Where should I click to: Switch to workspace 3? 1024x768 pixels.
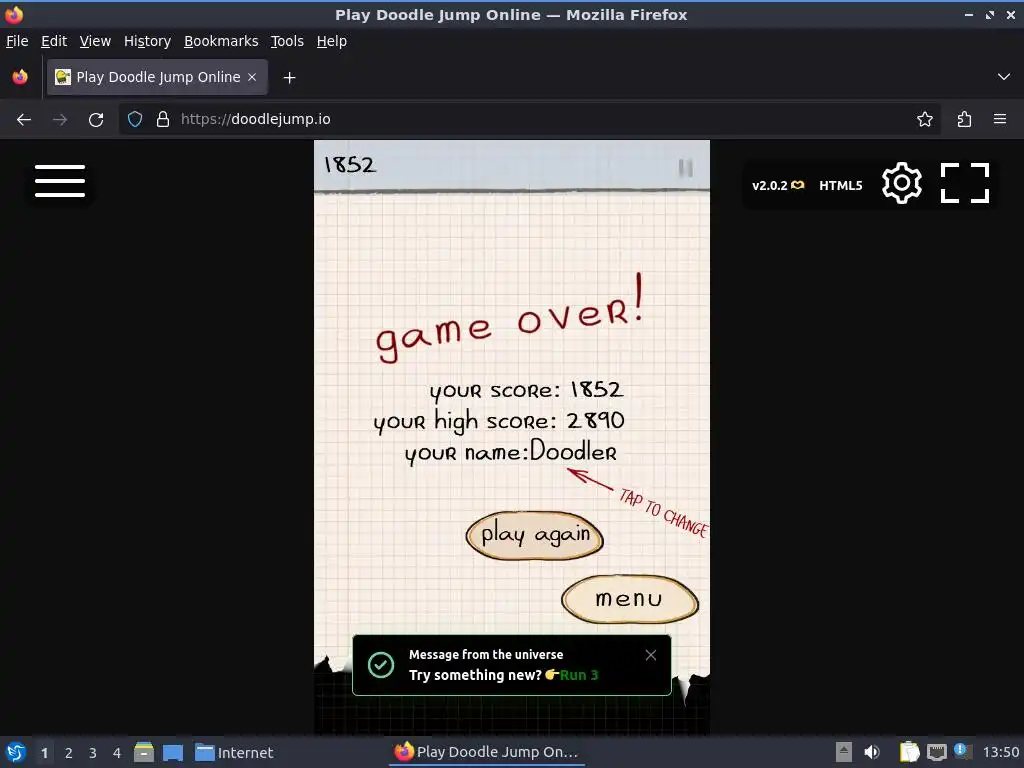tap(93, 753)
